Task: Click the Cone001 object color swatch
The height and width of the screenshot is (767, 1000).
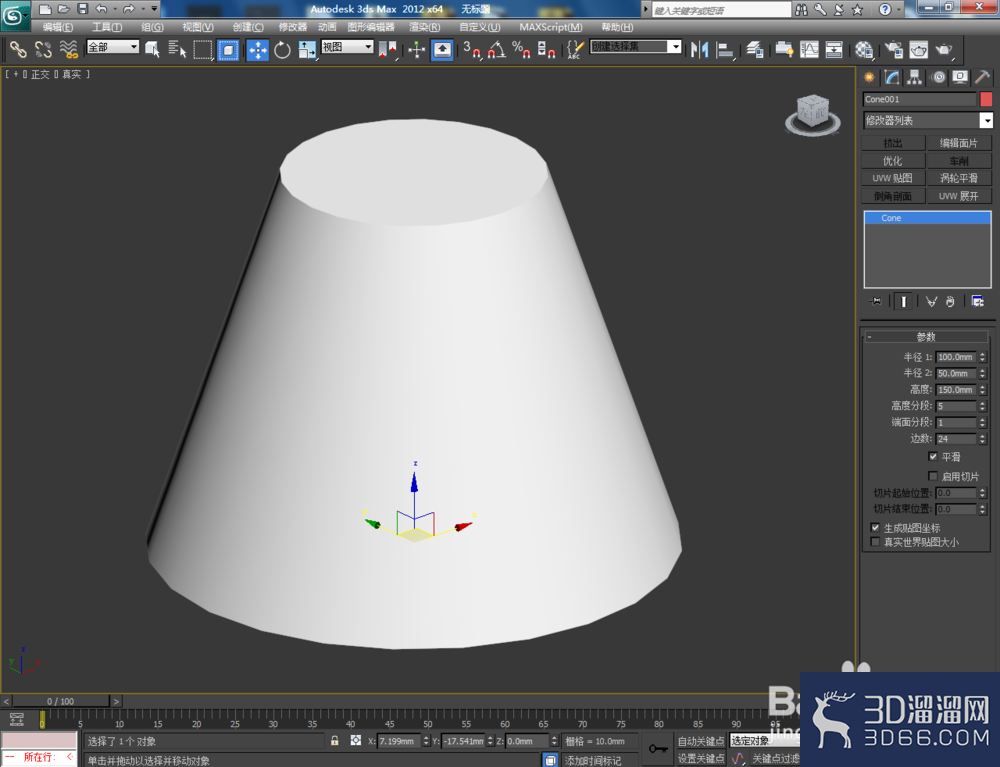Action: (x=986, y=99)
